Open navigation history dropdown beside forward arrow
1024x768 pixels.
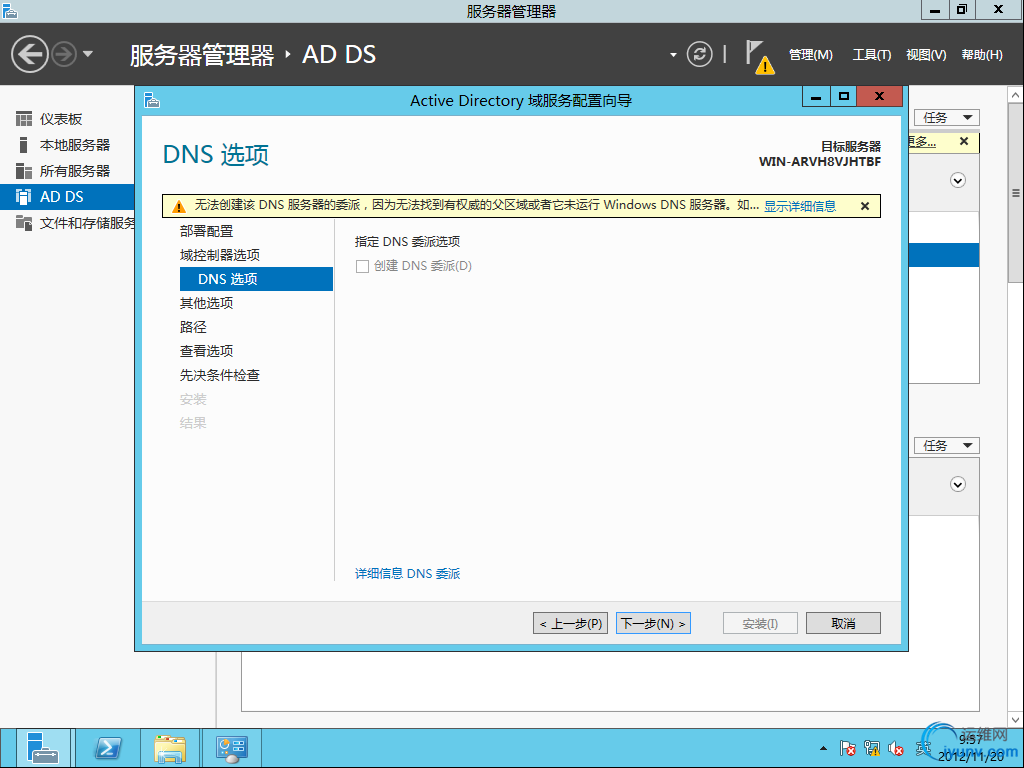coord(88,54)
